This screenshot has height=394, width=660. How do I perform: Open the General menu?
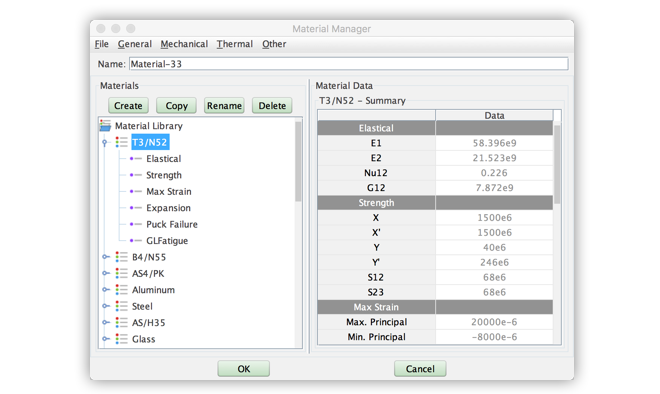pyautogui.click(x=135, y=44)
